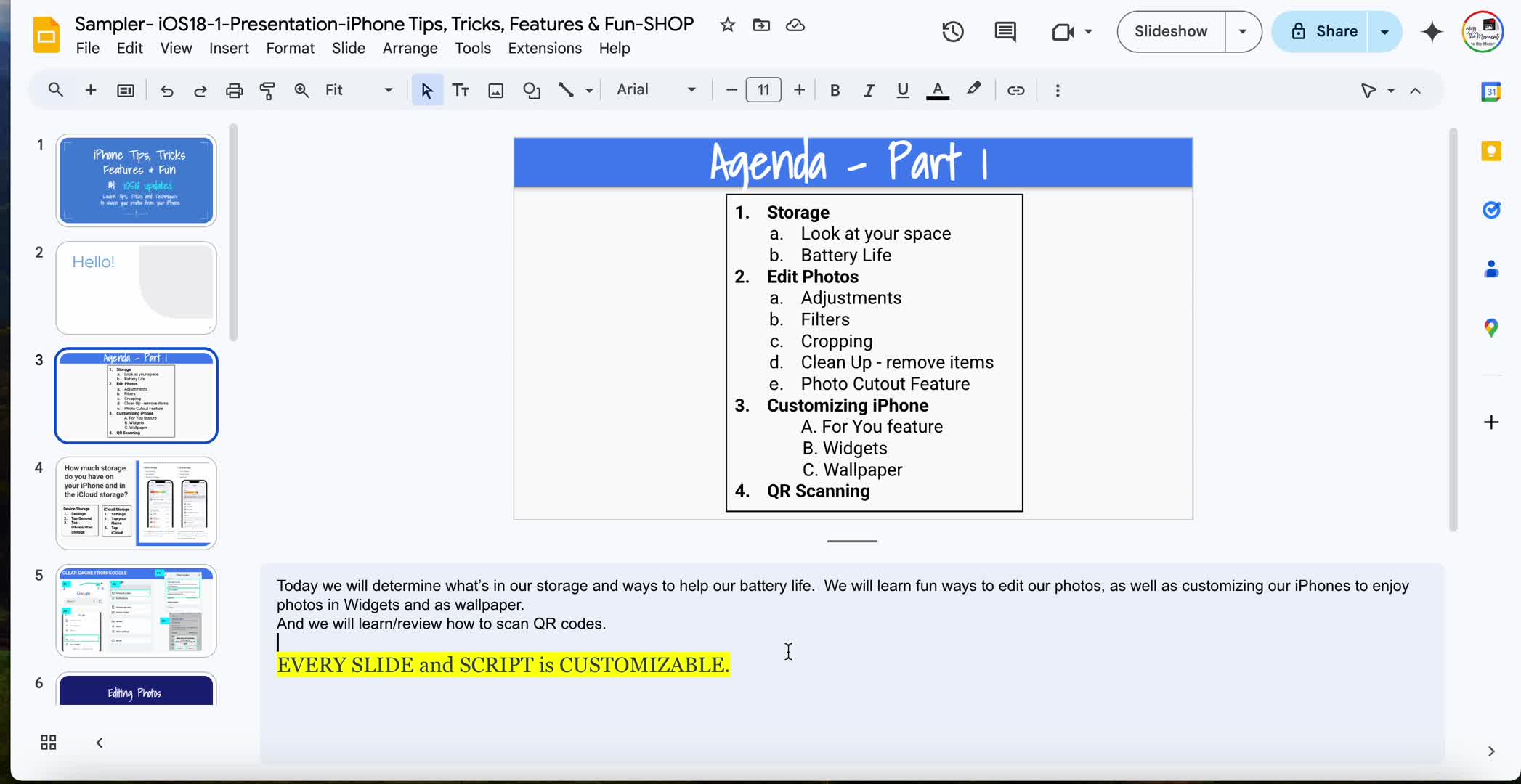
Task: Expand video call options arrow
Action: click(x=1088, y=31)
